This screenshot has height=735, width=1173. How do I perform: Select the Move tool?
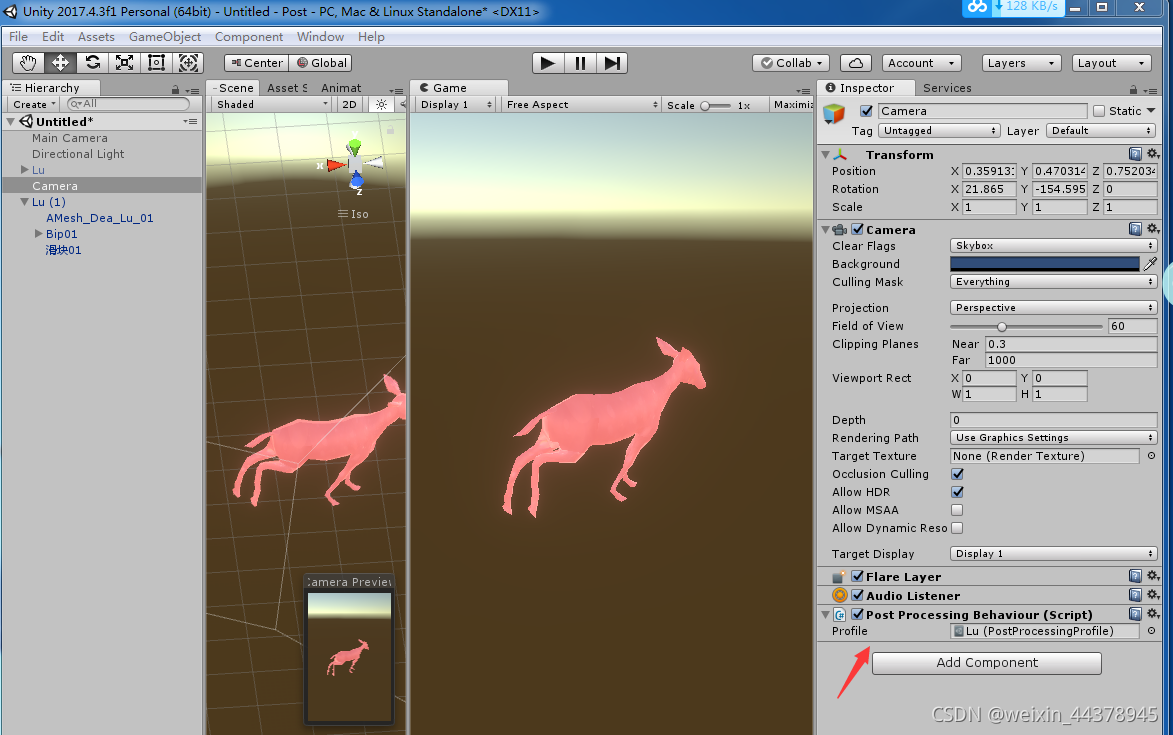click(x=60, y=63)
